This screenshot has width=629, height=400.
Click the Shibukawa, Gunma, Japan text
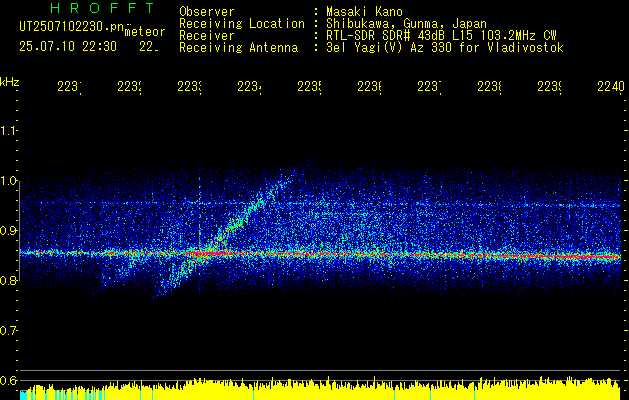click(x=406, y=24)
